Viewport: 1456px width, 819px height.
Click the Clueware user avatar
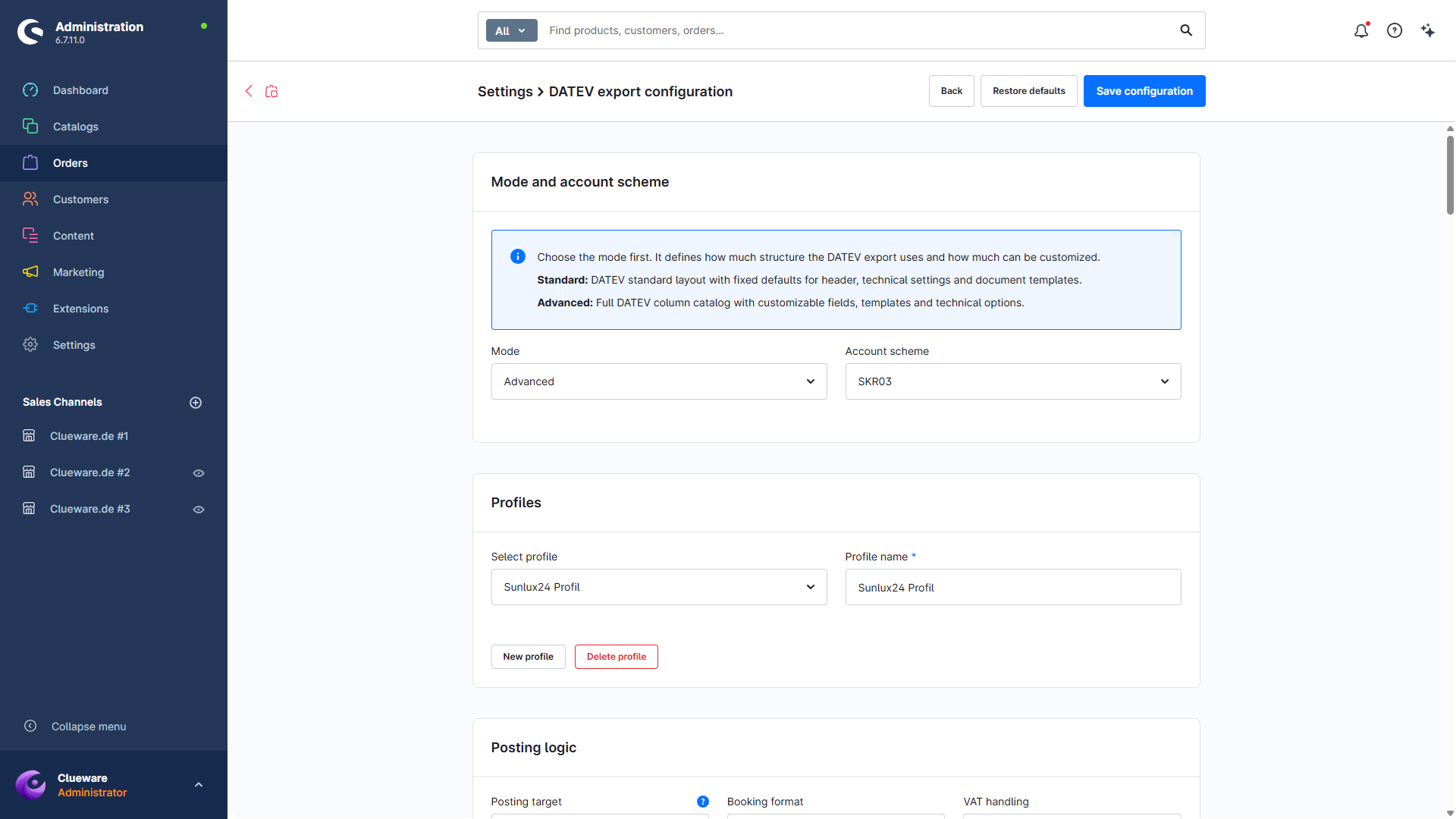[31, 785]
